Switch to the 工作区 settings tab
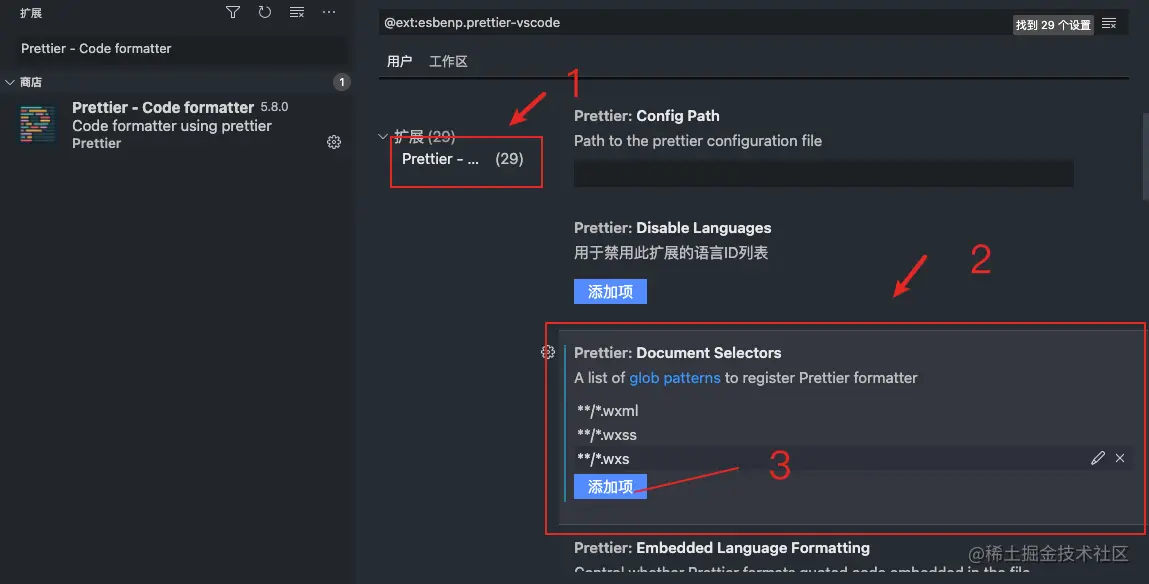This screenshot has height=584, width=1149. click(x=446, y=61)
